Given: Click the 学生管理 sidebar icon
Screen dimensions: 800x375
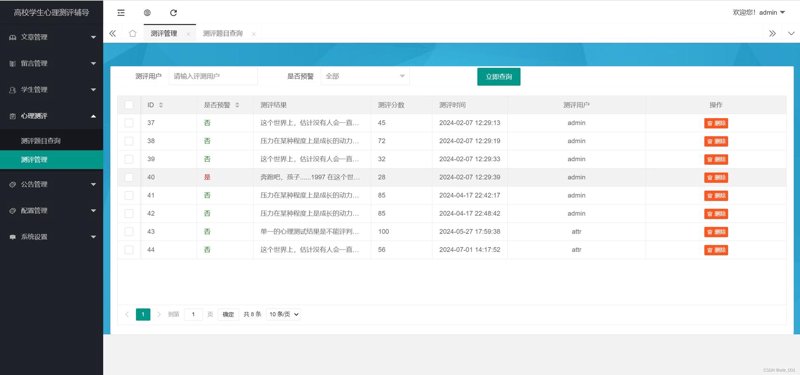Looking at the screenshot, I should click(x=13, y=90).
